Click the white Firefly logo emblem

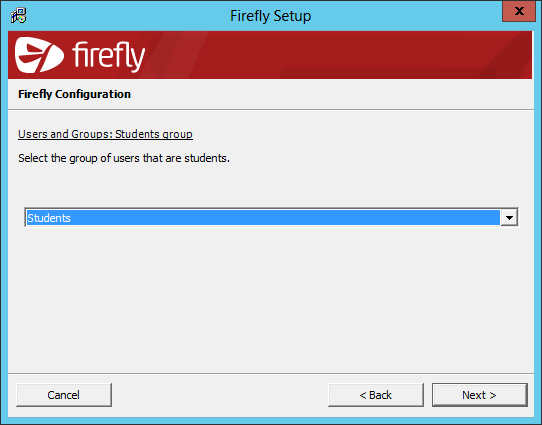(x=39, y=55)
